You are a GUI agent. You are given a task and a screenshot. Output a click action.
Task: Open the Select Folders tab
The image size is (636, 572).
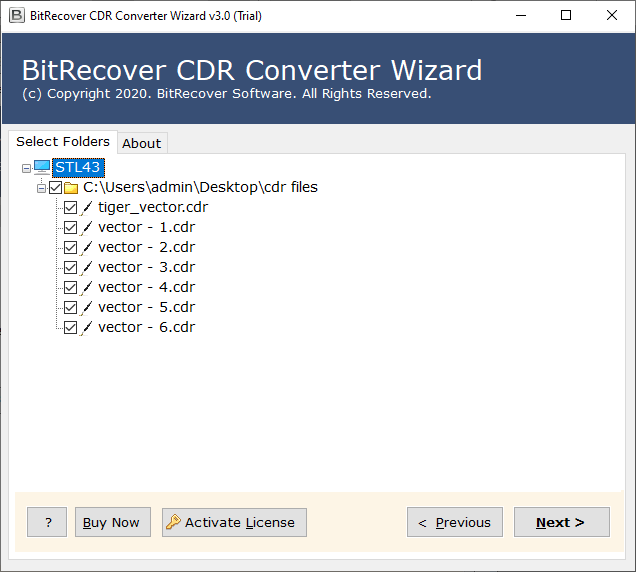coord(63,141)
